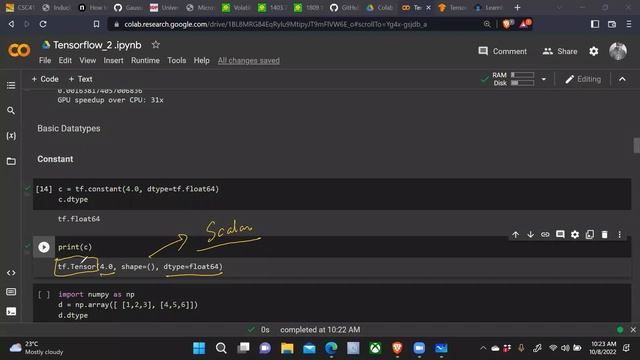Move the print(c) cell down

[x=530, y=234]
